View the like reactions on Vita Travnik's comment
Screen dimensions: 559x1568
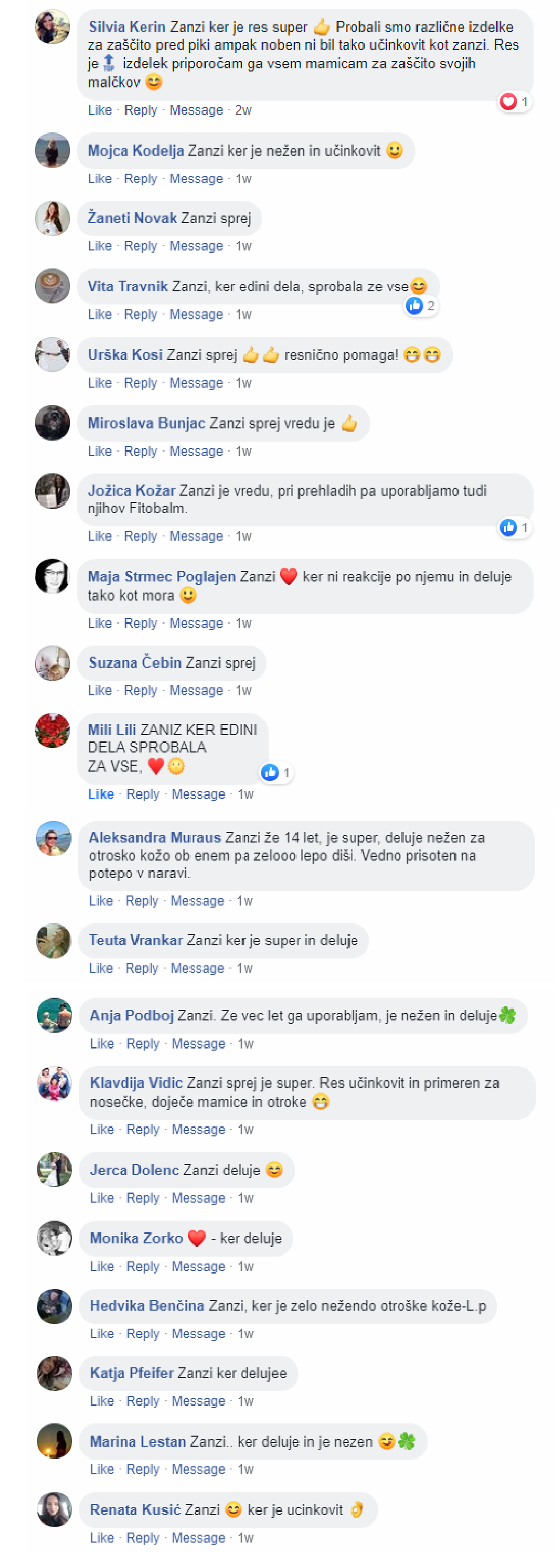pos(421,306)
